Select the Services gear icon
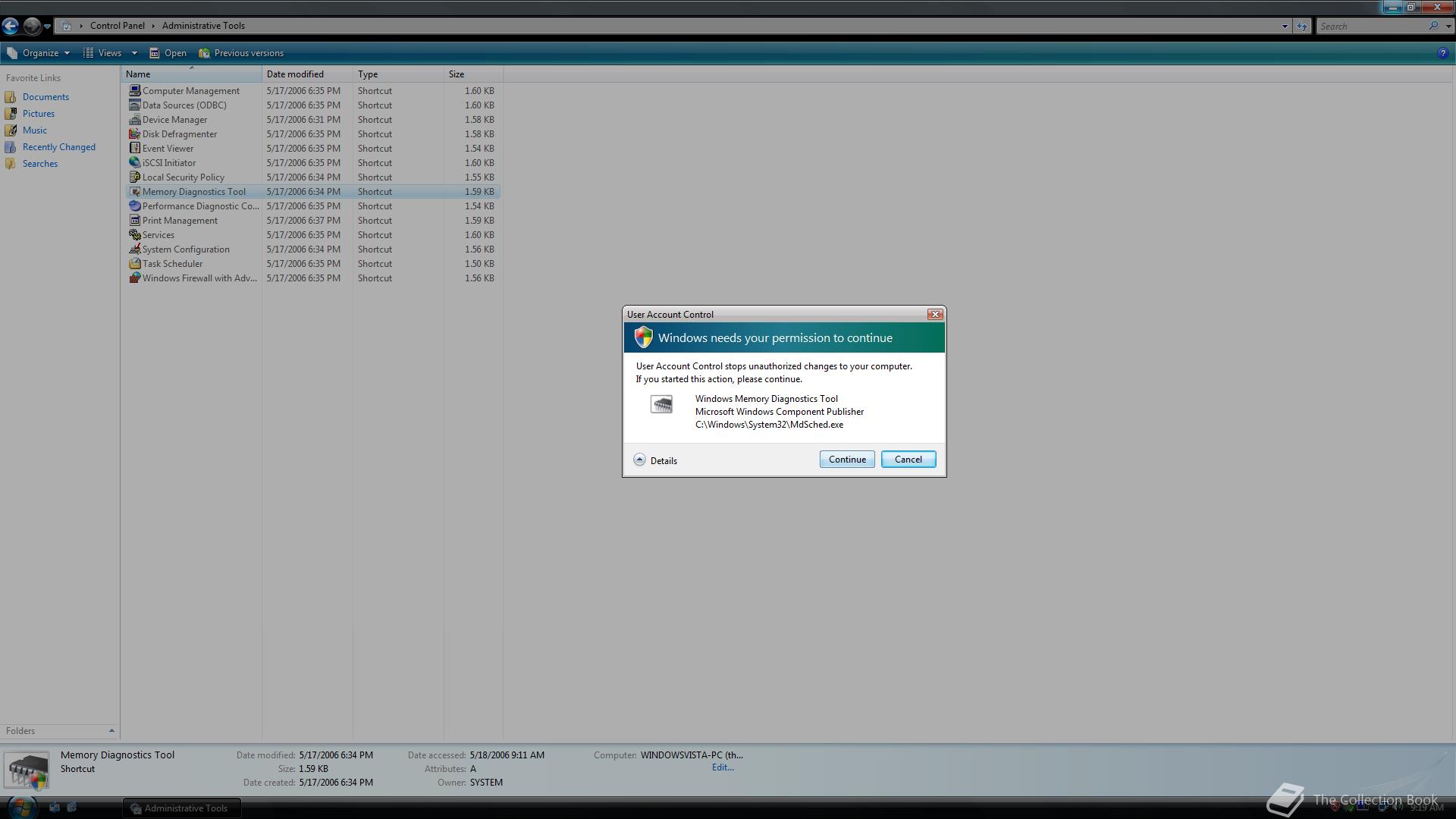 (x=135, y=235)
